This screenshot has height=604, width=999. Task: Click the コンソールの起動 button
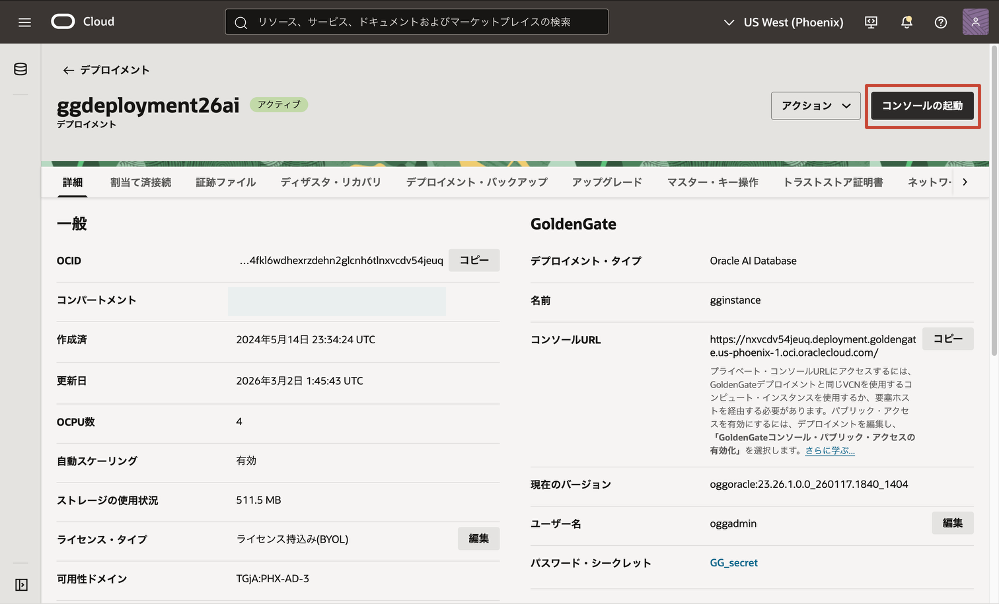coord(922,106)
